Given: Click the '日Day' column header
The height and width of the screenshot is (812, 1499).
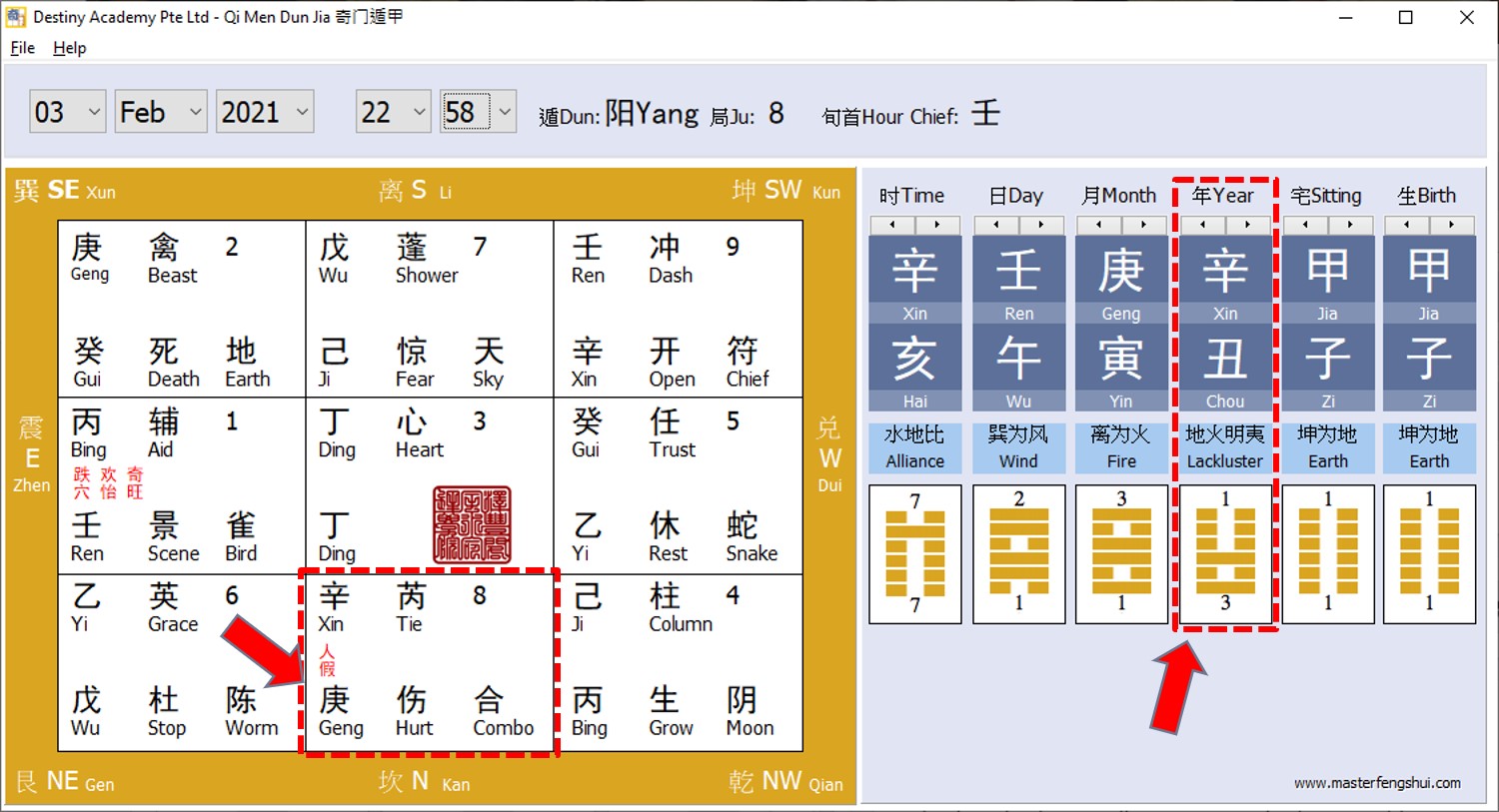Looking at the screenshot, I should [1016, 196].
